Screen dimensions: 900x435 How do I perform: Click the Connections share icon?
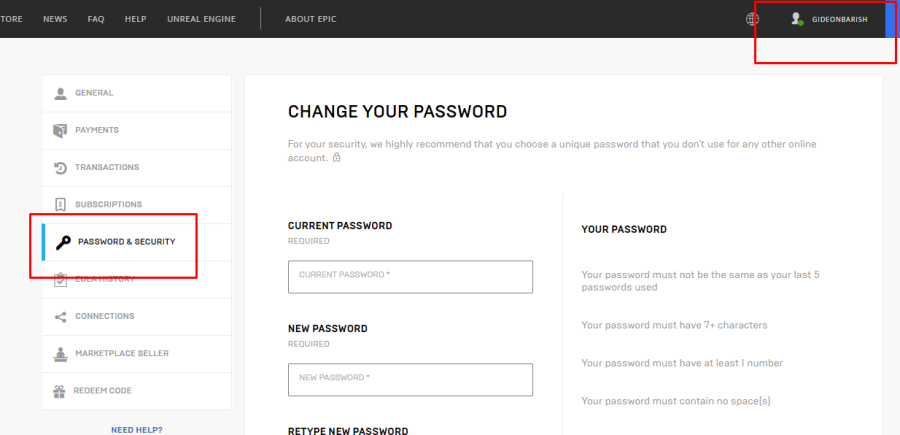point(60,316)
